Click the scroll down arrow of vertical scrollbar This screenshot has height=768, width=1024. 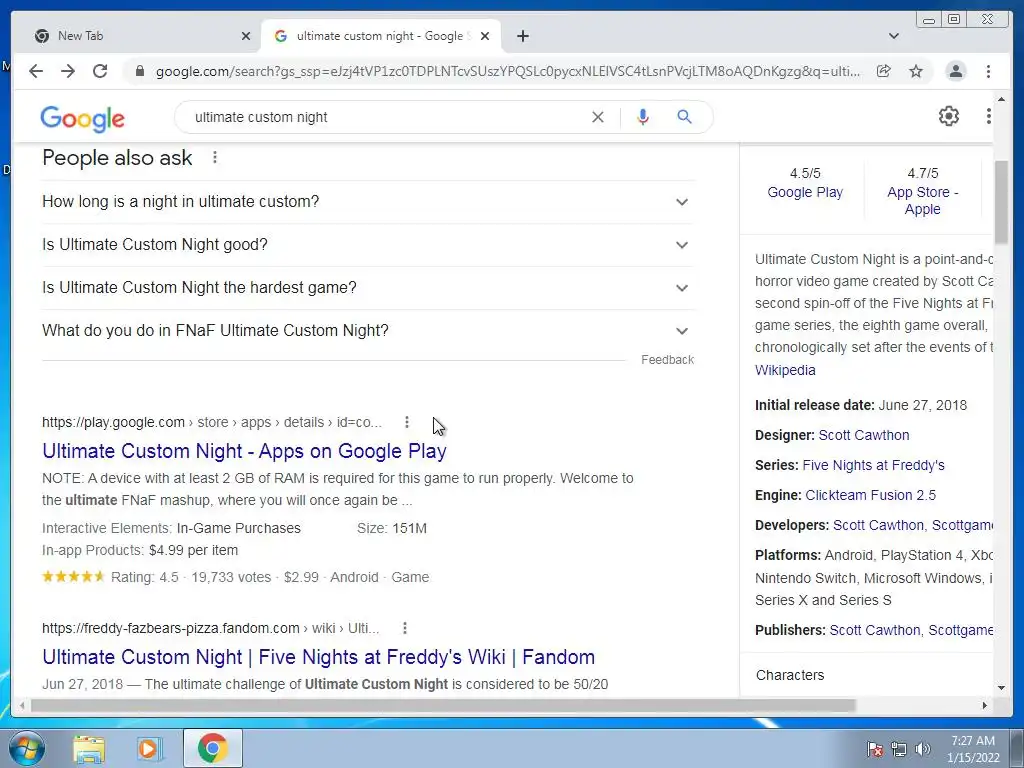click(x=1001, y=688)
